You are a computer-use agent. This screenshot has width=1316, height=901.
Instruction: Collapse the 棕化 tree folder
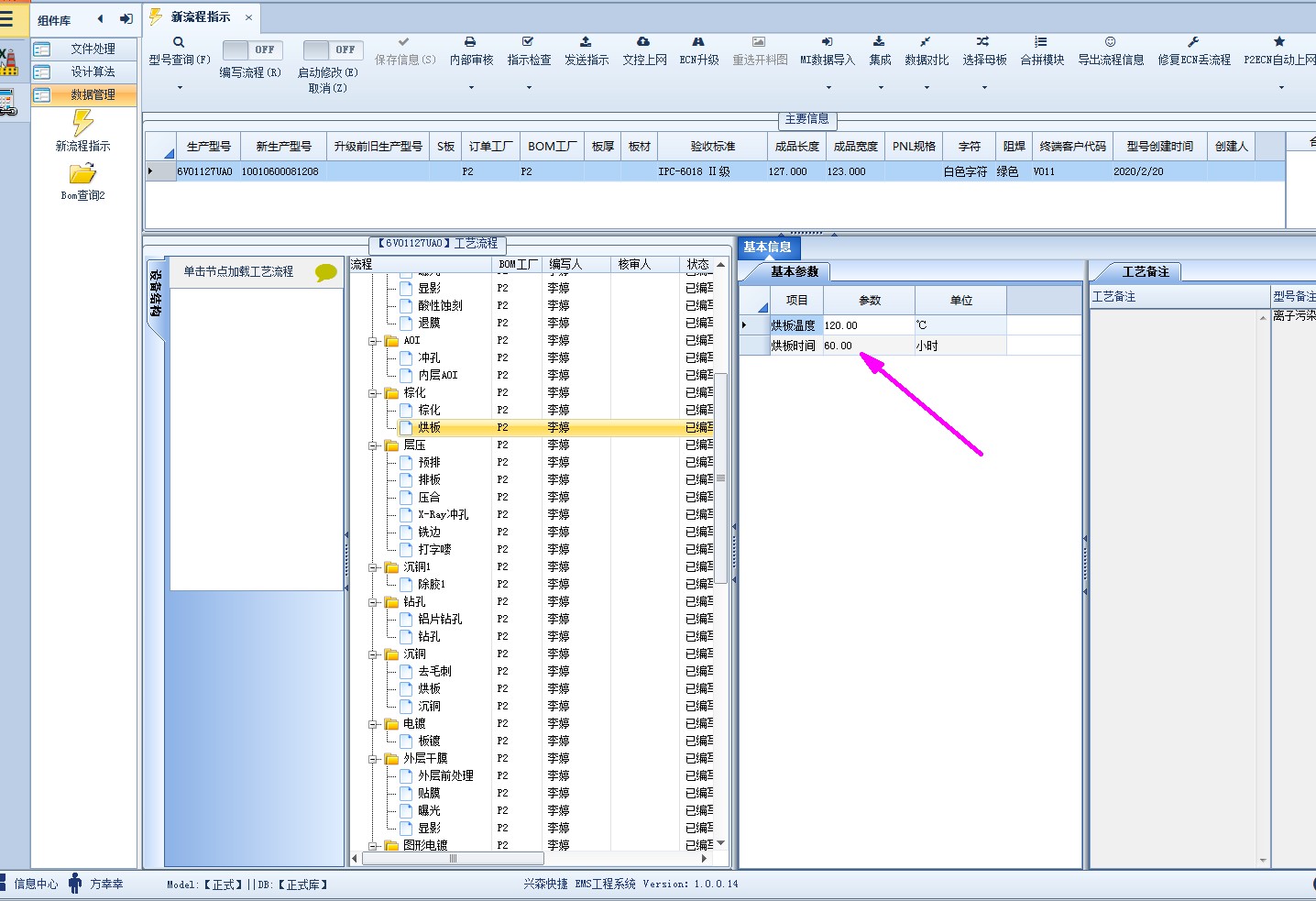(x=374, y=393)
